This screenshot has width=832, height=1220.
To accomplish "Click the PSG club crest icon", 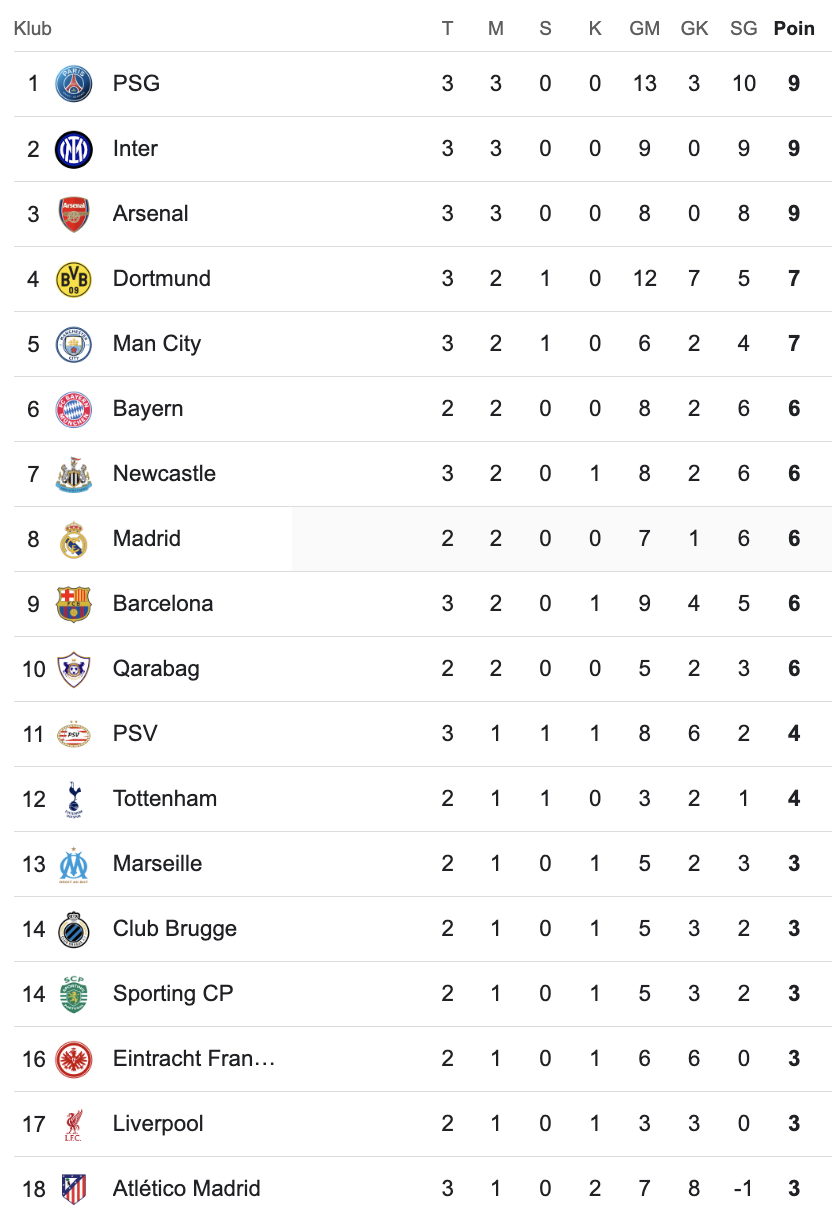I will tap(73, 84).
